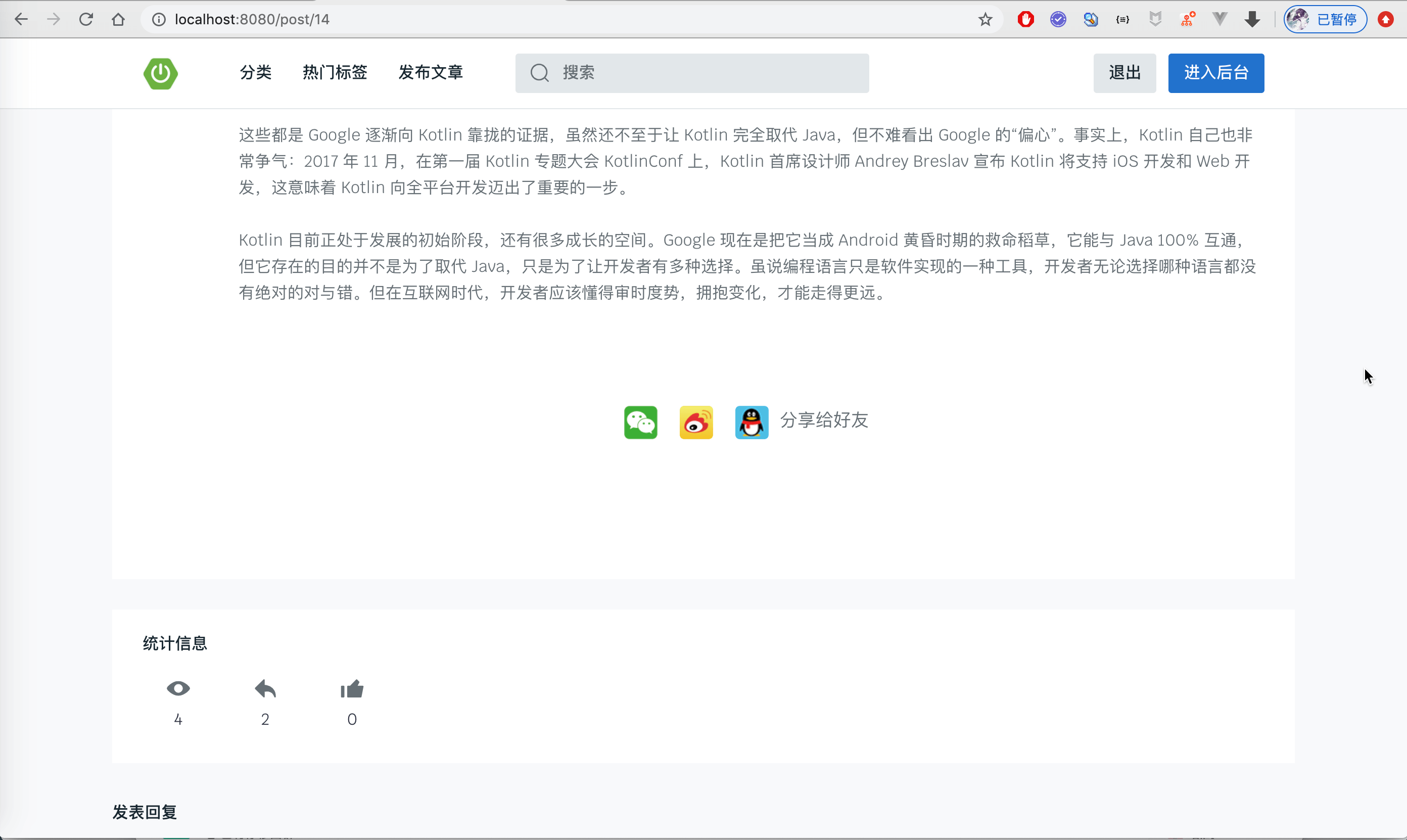Share post via WeChat icon
The width and height of the screenshot is (1407, 840).
click(x=640, y=422)
